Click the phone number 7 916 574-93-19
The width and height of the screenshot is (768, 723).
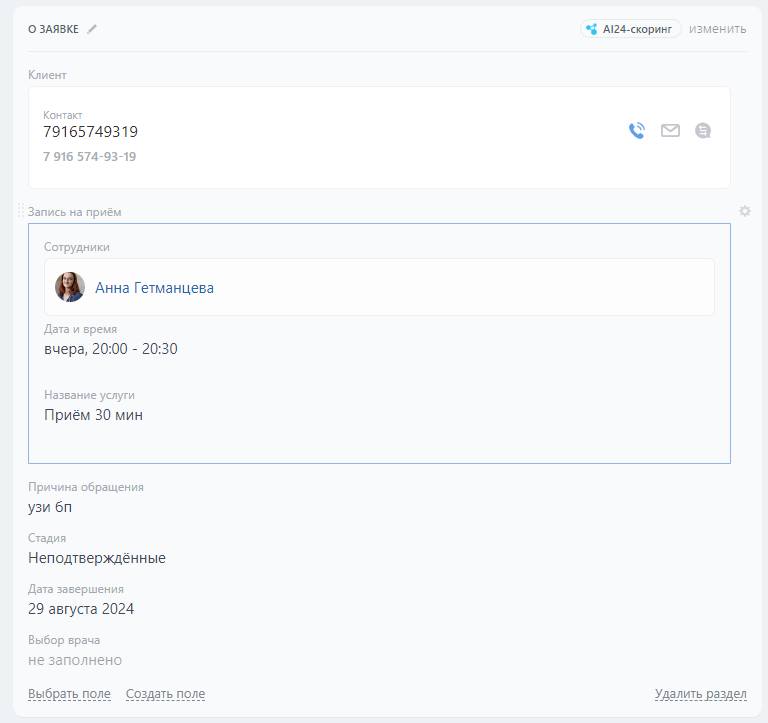(x=89, y=157)
